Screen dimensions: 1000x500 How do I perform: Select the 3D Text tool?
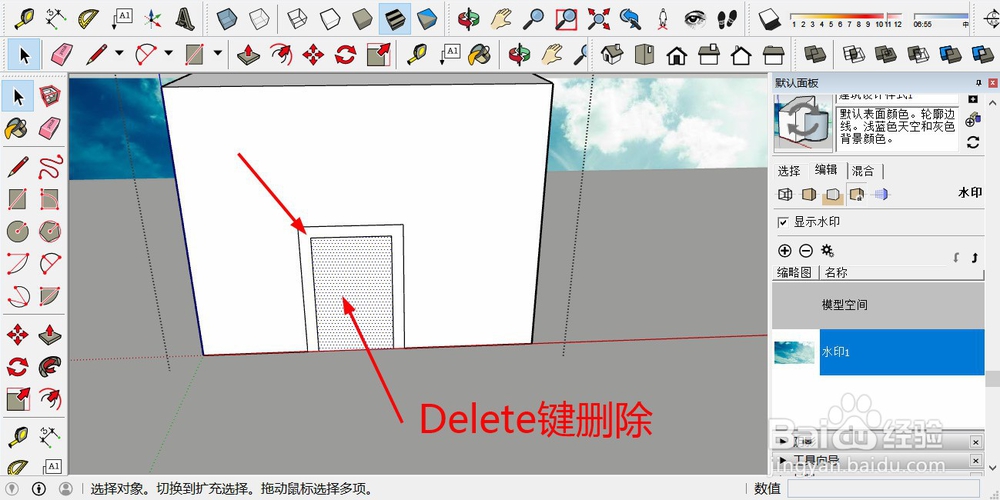(184, 18)
